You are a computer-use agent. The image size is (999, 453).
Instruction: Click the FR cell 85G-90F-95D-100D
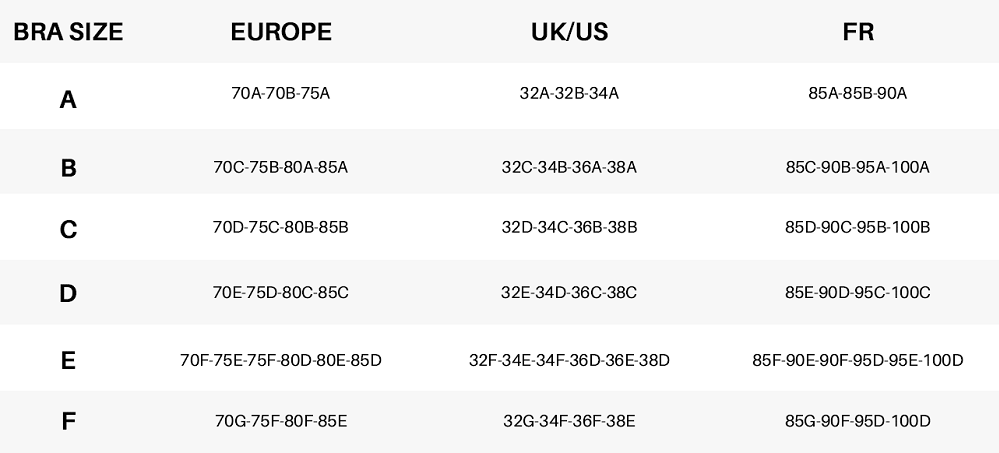(858, 421)
